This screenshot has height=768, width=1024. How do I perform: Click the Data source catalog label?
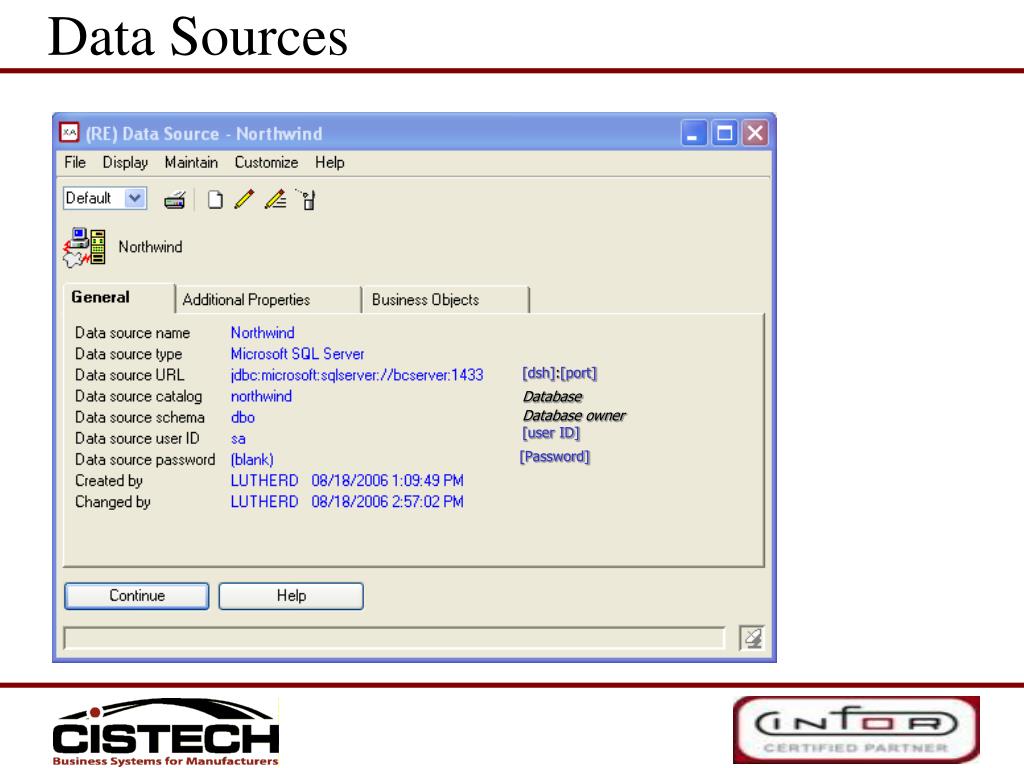coord(138,396)
